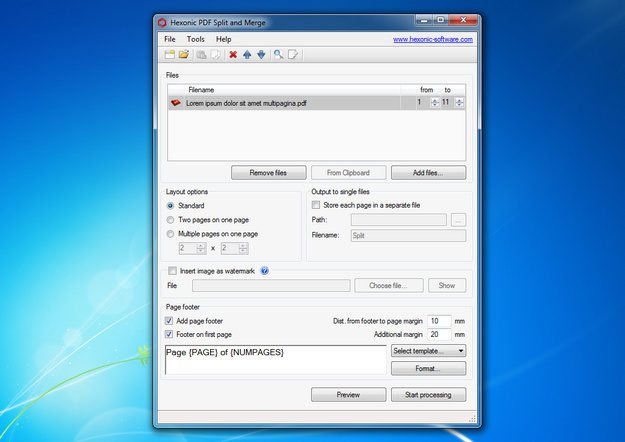Click the stepper arrows of the from page
The image size is (625, 442).
pyautogui.click(x=434, y=103)
